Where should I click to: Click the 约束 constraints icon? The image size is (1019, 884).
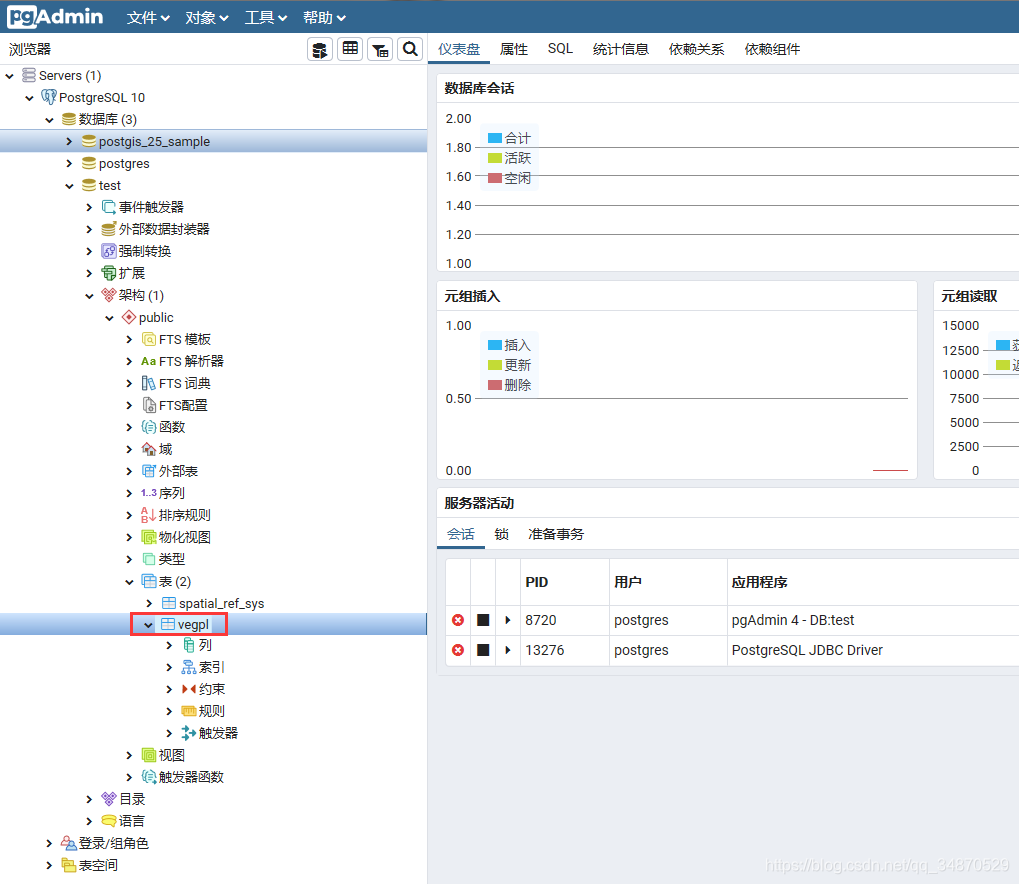188,689
